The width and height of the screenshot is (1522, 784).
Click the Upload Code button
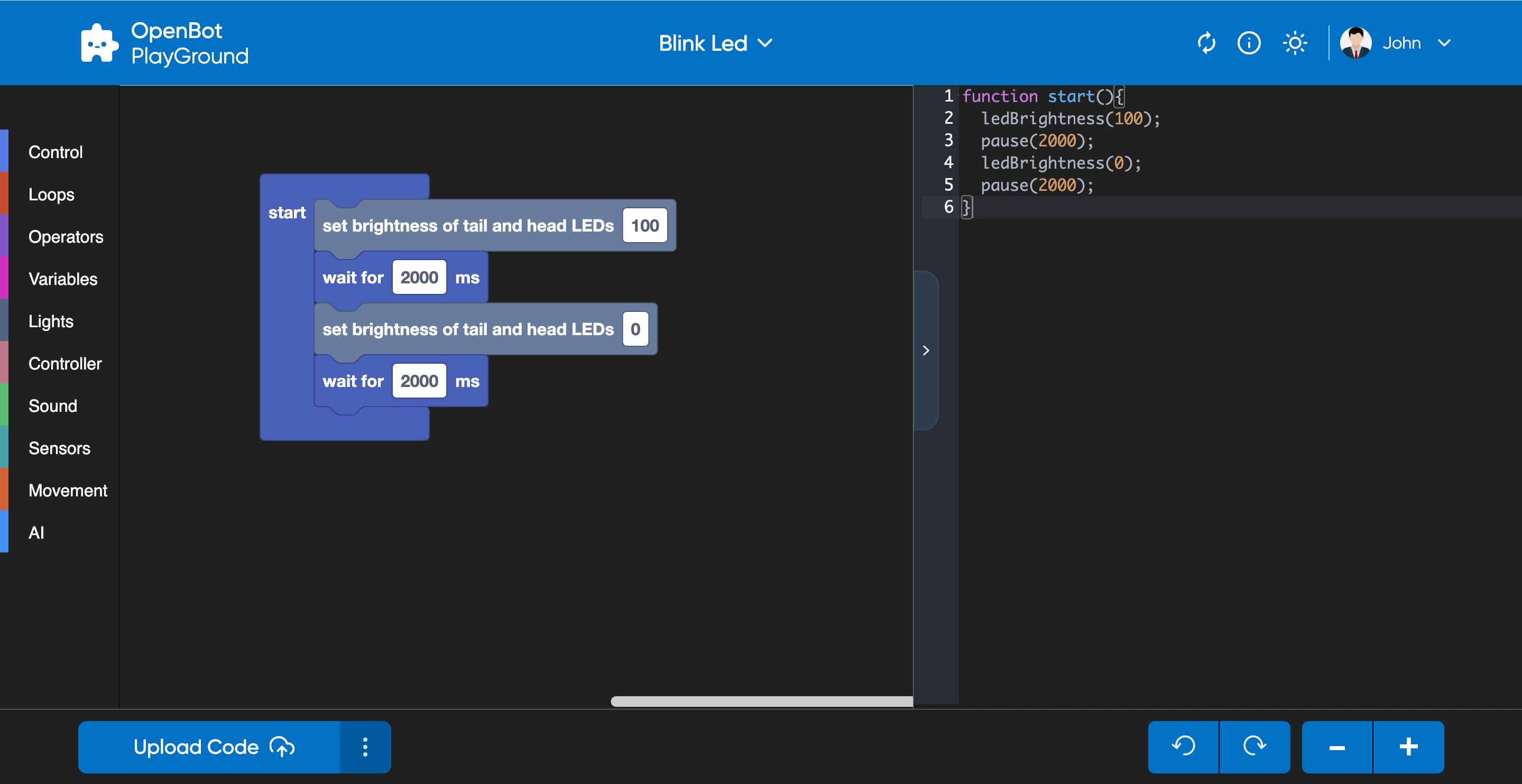pyautogui.click(x=209, y=747)
